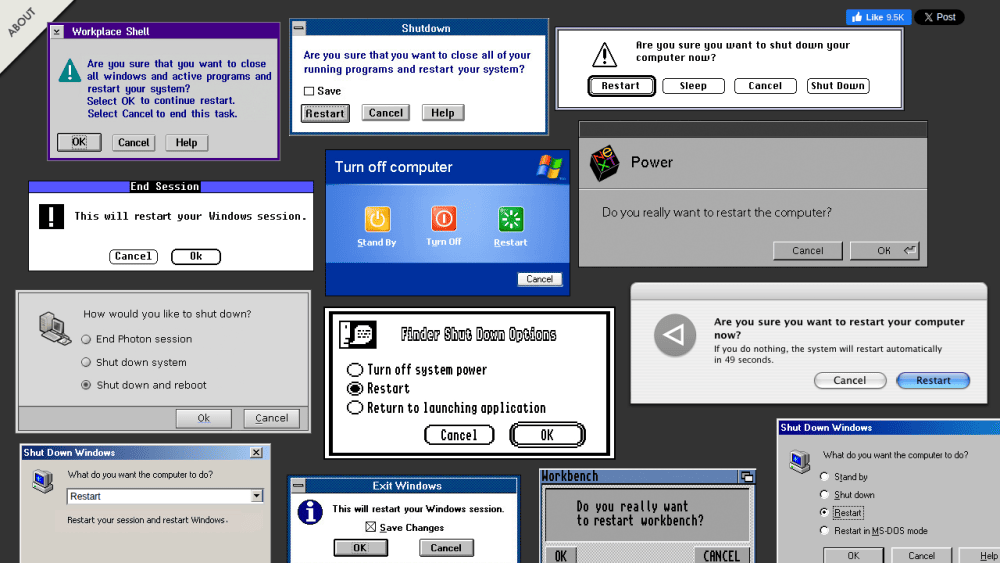
Task: Click Help in the Workplace Shell dialog
Action: click(x=186, y=142)
